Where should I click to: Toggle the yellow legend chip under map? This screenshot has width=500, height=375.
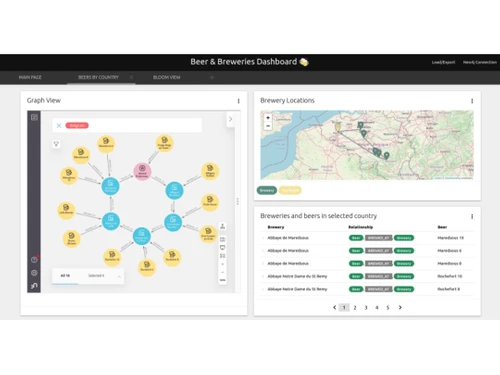290,190
